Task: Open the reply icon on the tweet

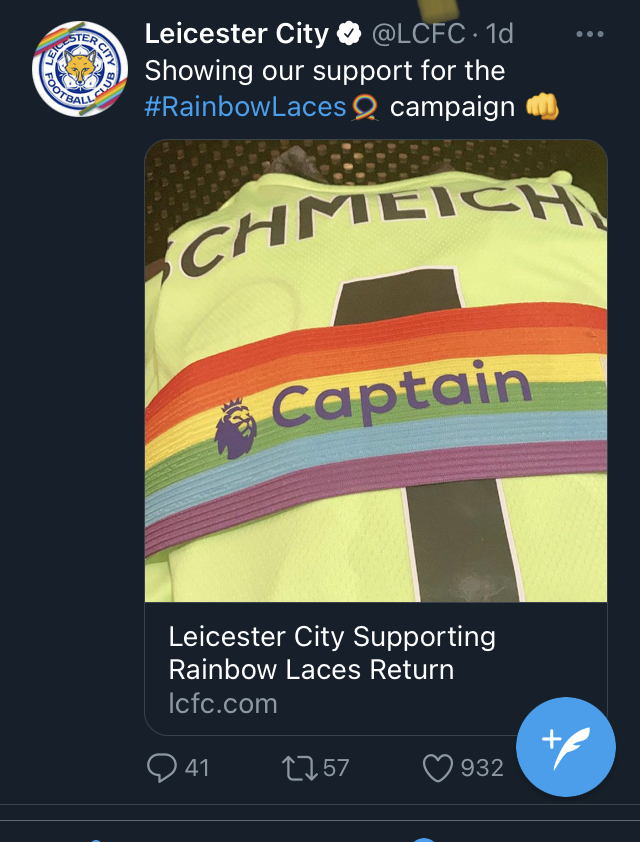Action: pyautogui.click(x=161, y=767)
